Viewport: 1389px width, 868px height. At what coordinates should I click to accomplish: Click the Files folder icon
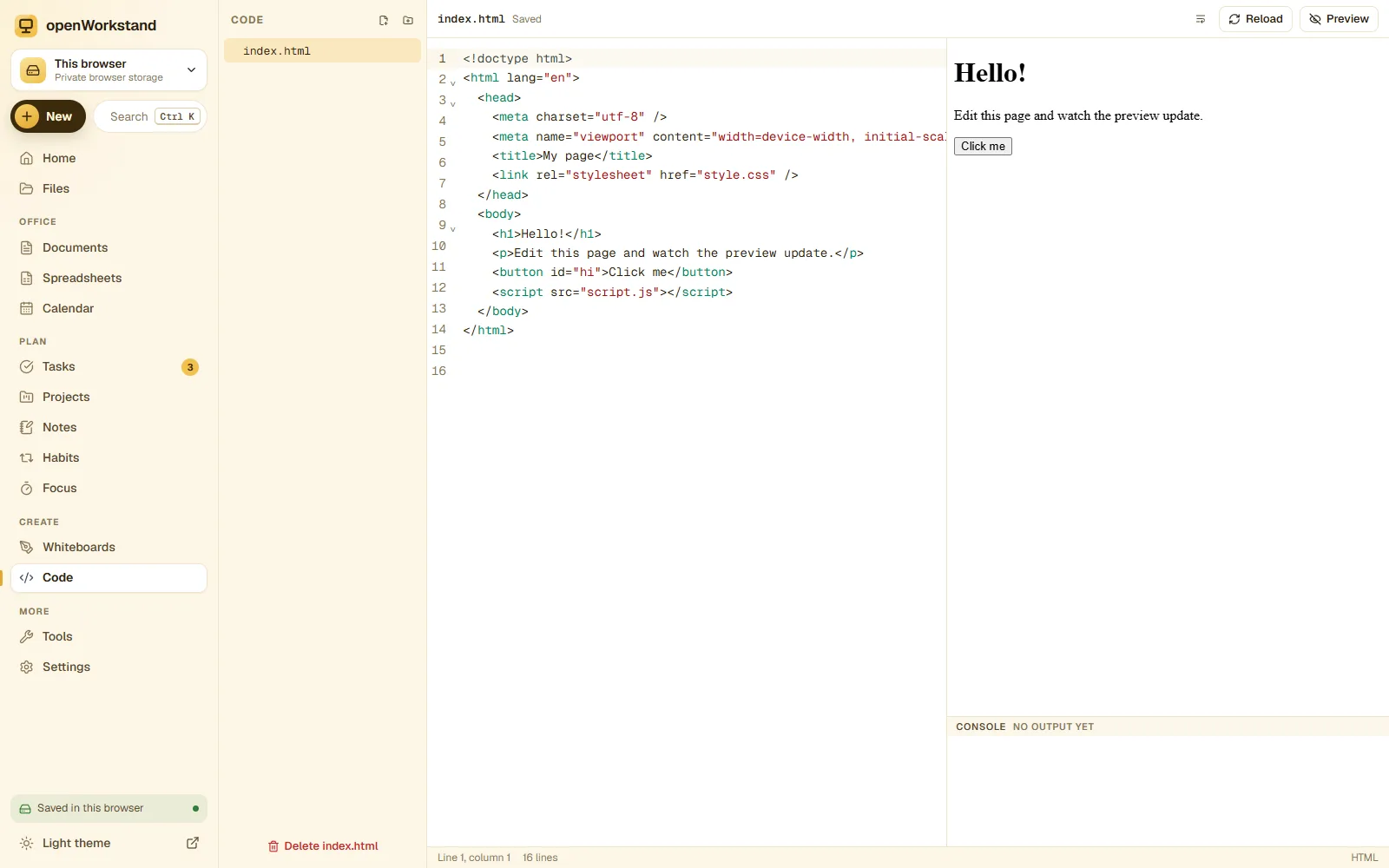click(x=26, y=188)
